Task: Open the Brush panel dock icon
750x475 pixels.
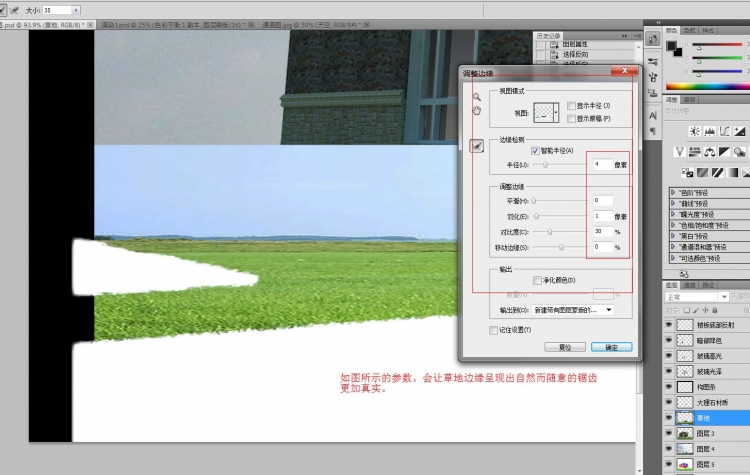Action: click(653, 77)
